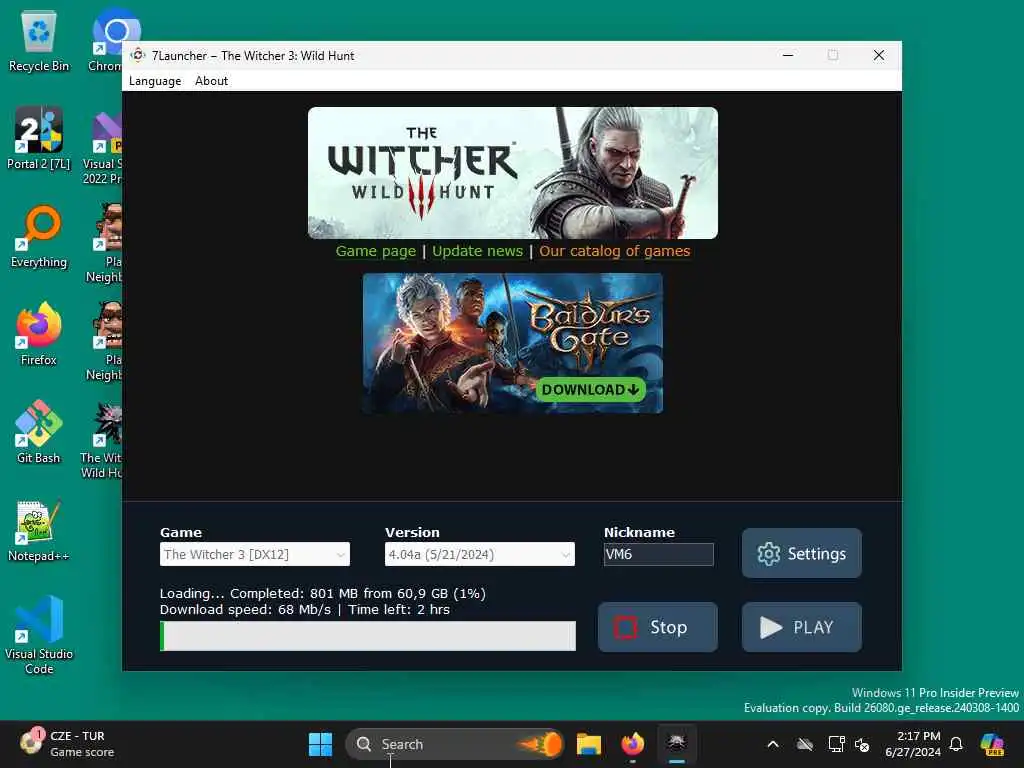This screenshot has height=768, width=1024.
Task: Show hidden system tray icons
Action: click(x=773, y=744)
